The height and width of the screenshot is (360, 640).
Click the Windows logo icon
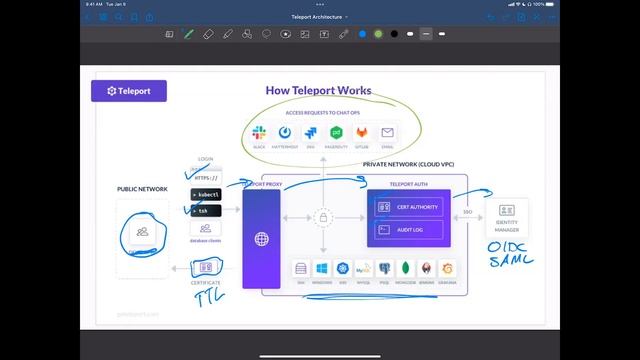322,269
